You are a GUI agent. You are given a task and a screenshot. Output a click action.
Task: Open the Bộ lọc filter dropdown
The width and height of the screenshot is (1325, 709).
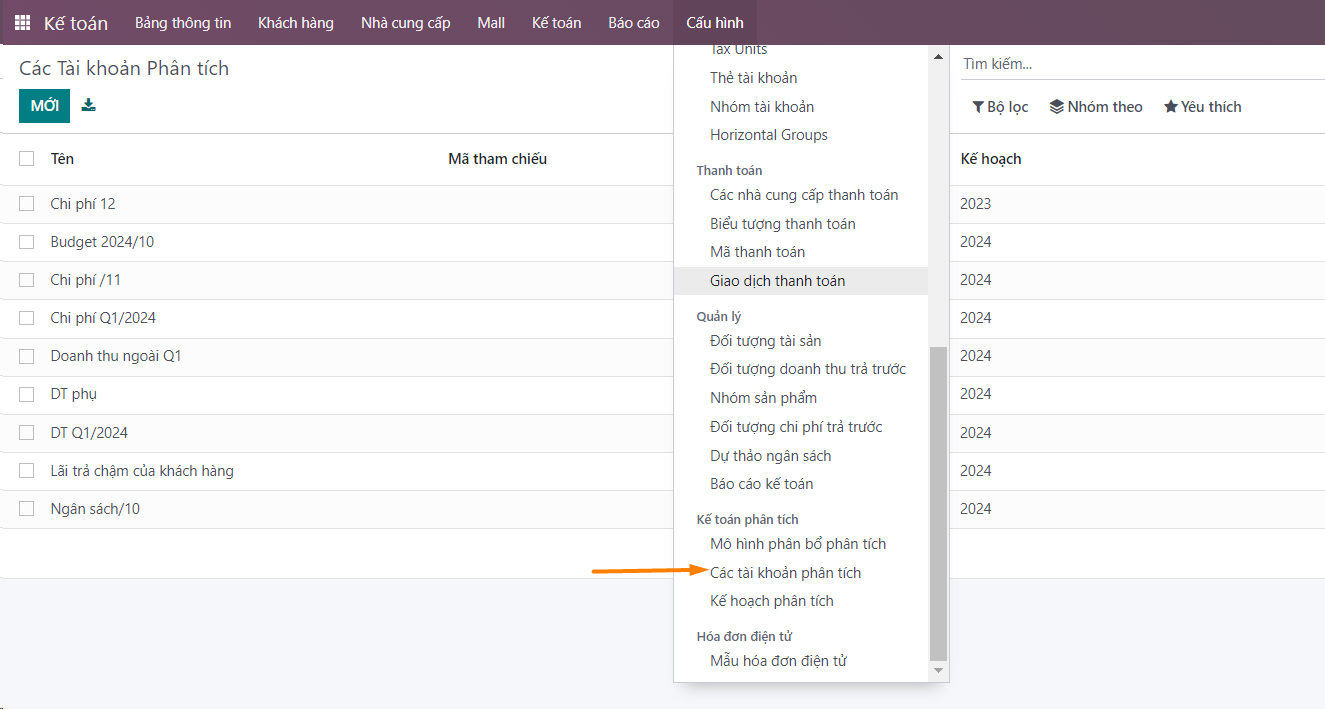click(1000, 107)
